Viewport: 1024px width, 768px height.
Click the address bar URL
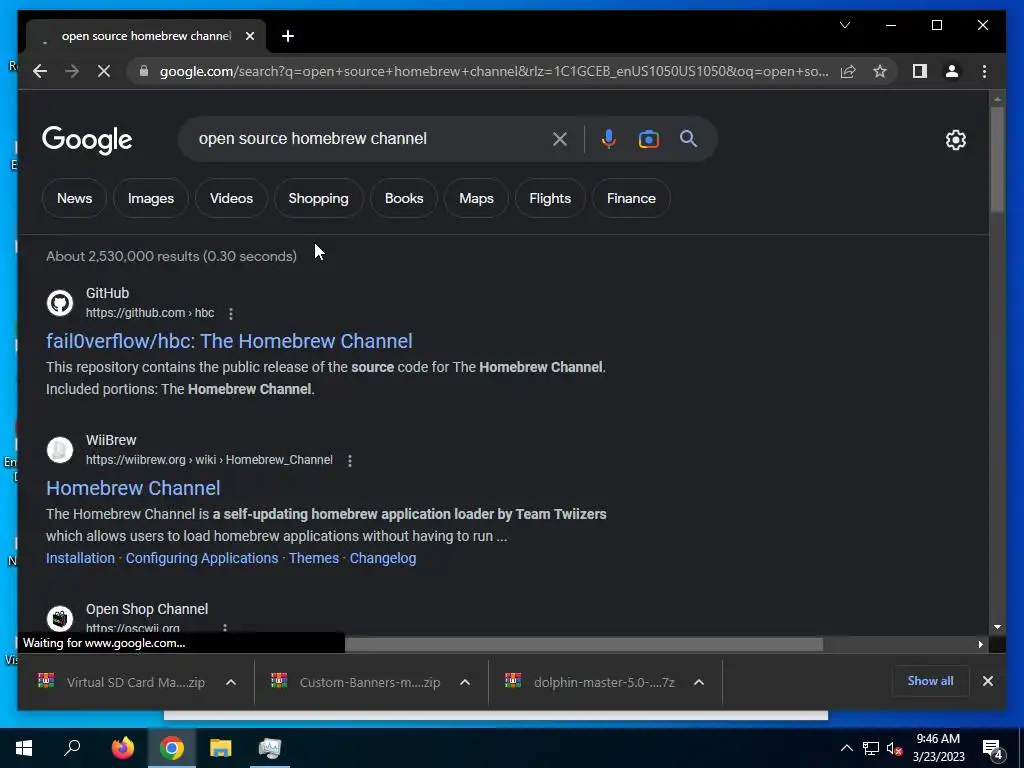[494, 71]
